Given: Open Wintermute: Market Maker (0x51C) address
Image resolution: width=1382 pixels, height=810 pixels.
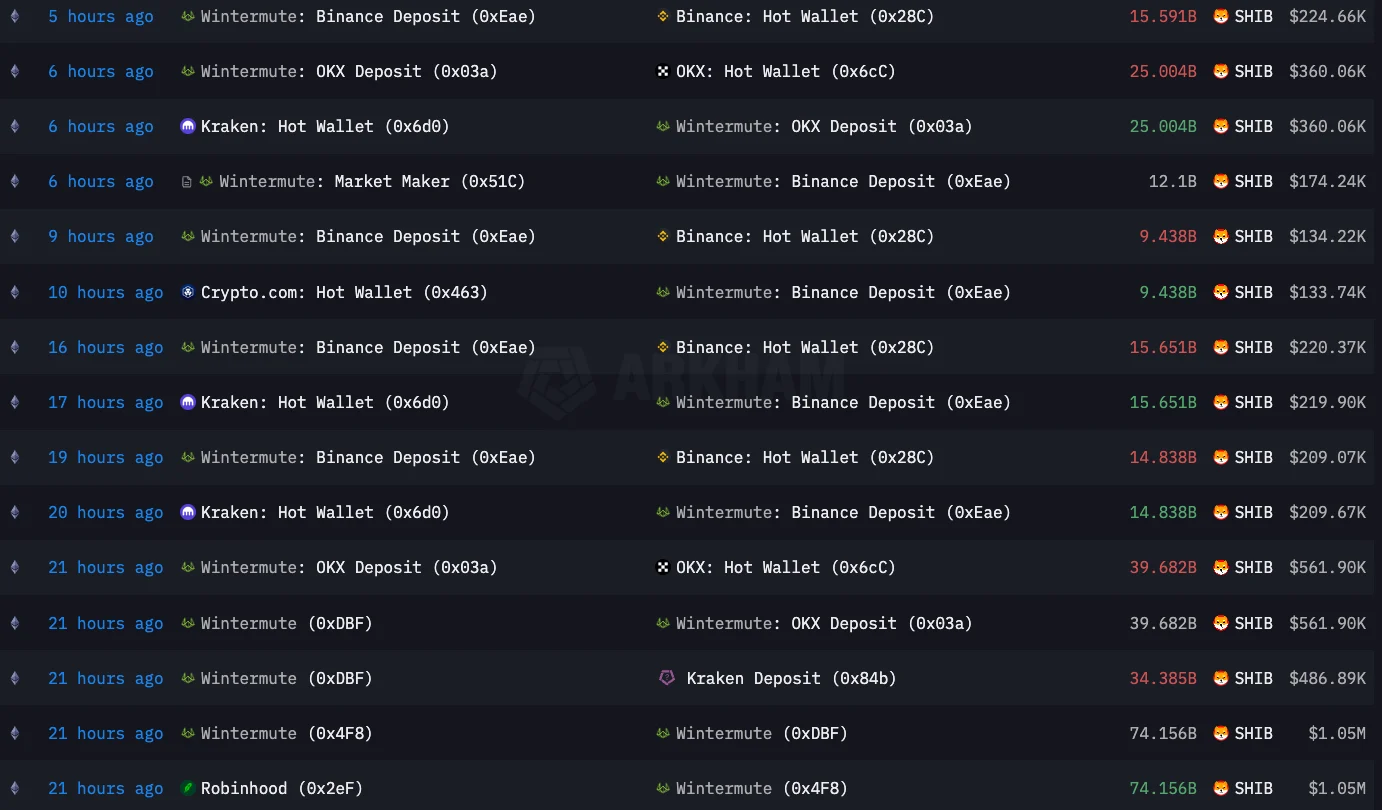Looking at the screenshot, I should coord(372,182).
